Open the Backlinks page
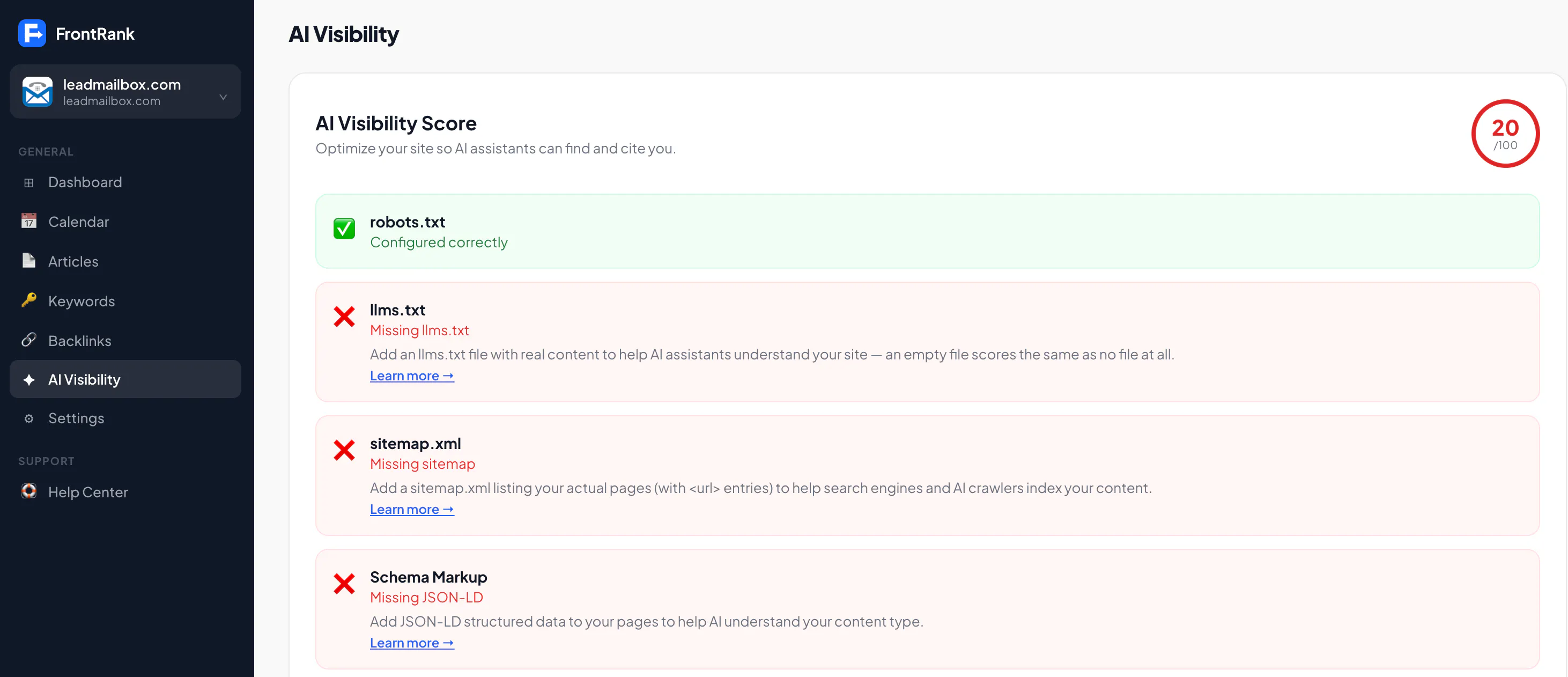This screenshot has height=677, width=1568. (125, 340)
